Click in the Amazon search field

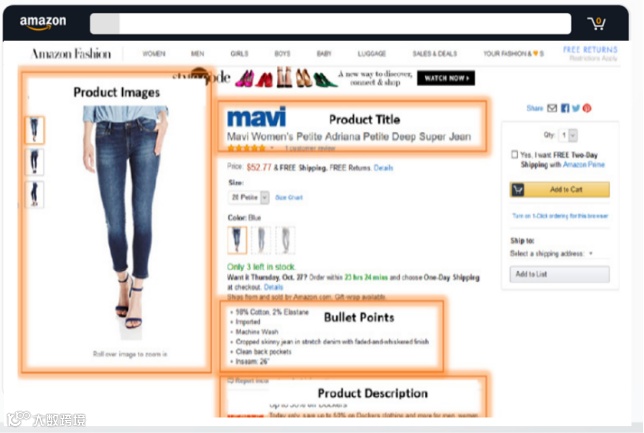point(331,23)
